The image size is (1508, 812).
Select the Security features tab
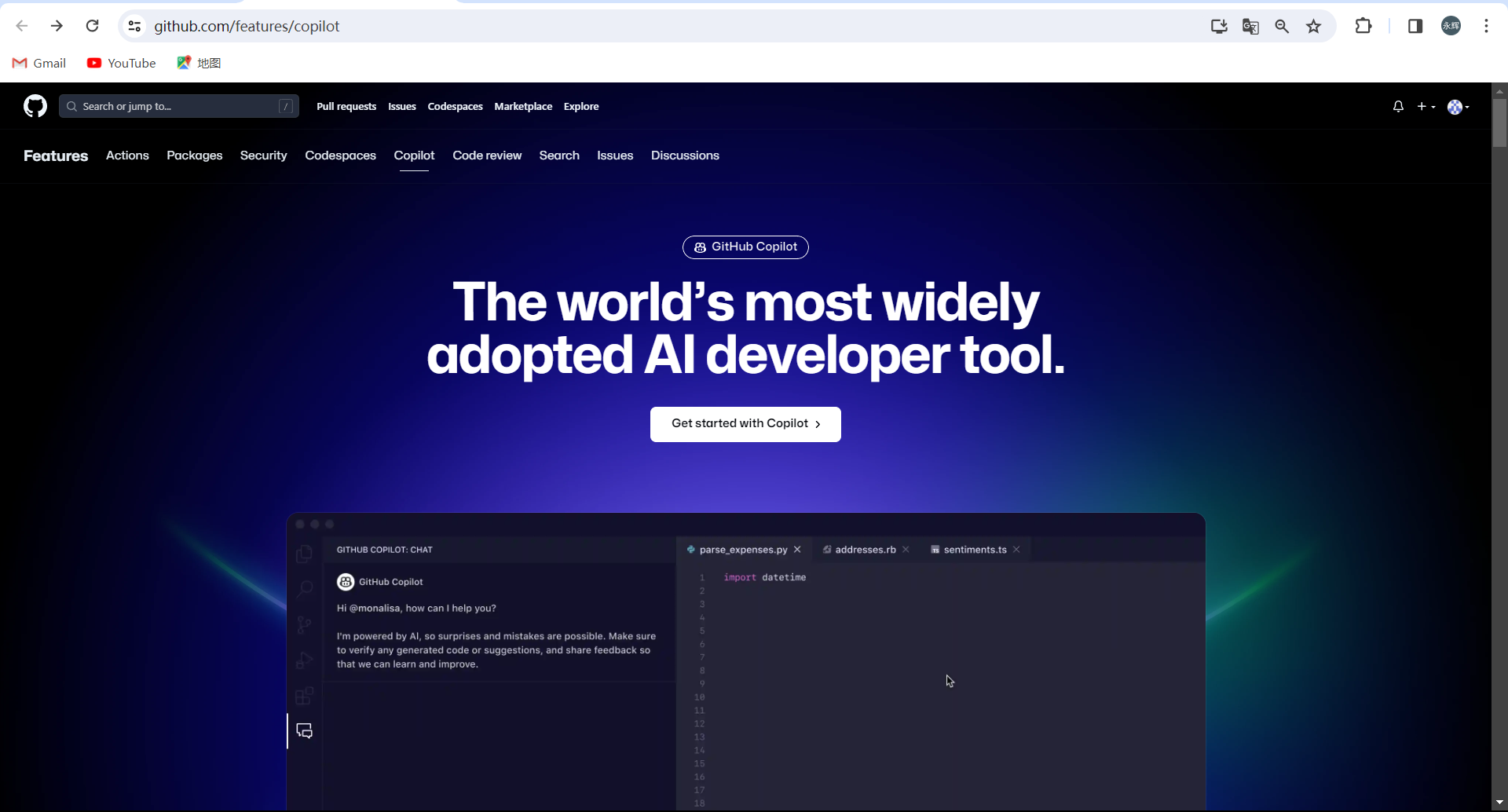tap(263, 155)
